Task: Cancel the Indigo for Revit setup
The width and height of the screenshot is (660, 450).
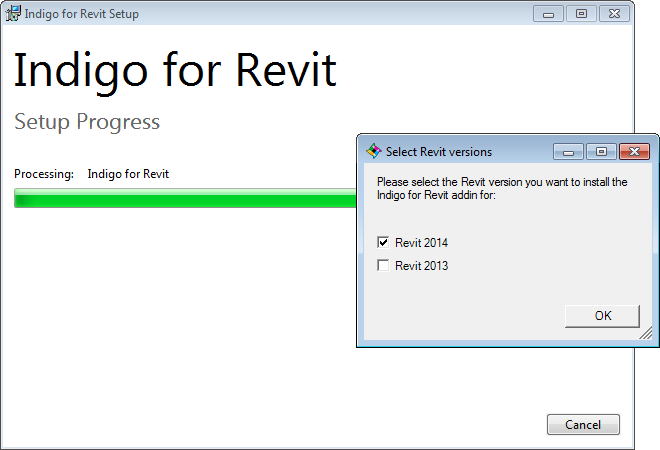Action: pos(583,424)
